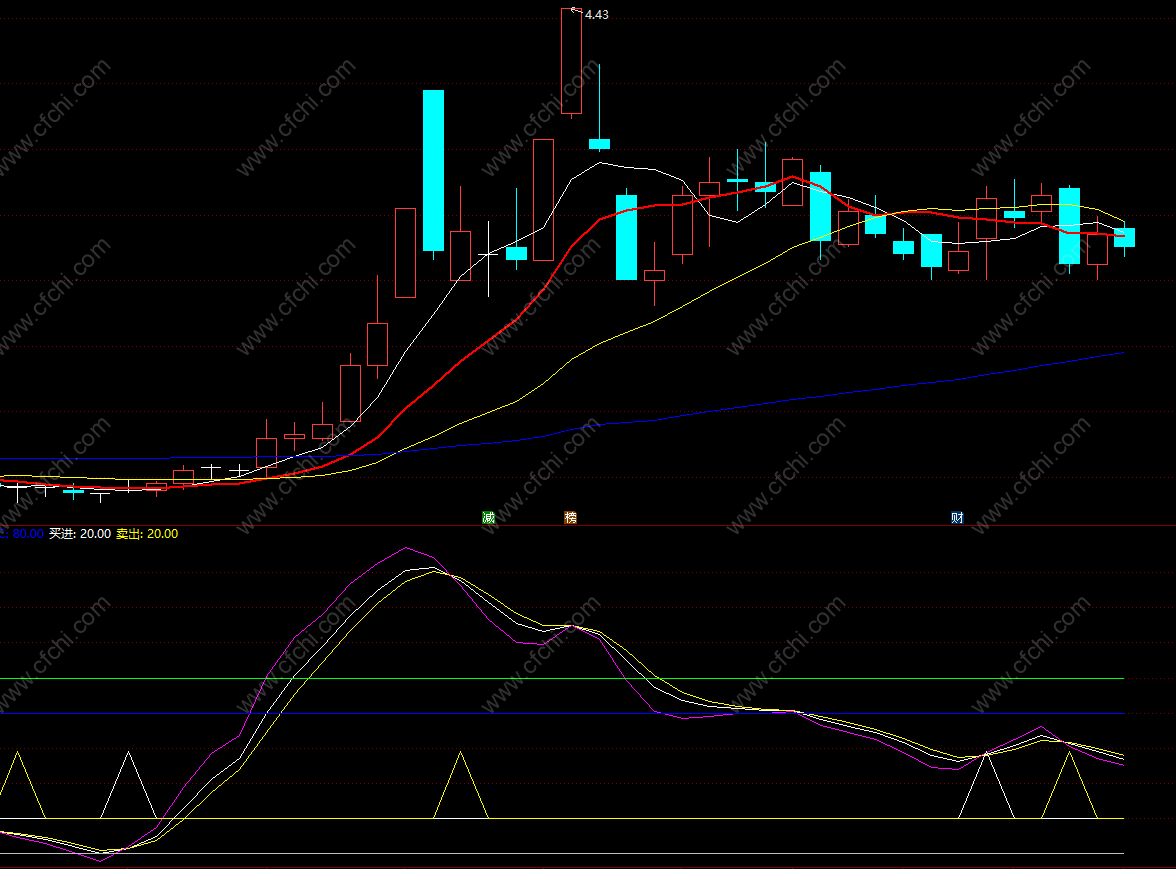Click the 4.43 high price label

click(x=596, y=14)
